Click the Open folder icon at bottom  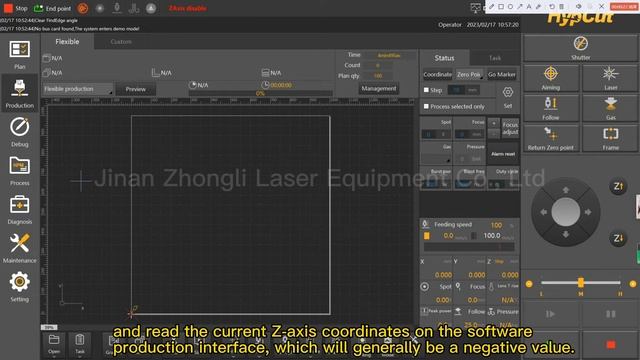coord(54,344)
